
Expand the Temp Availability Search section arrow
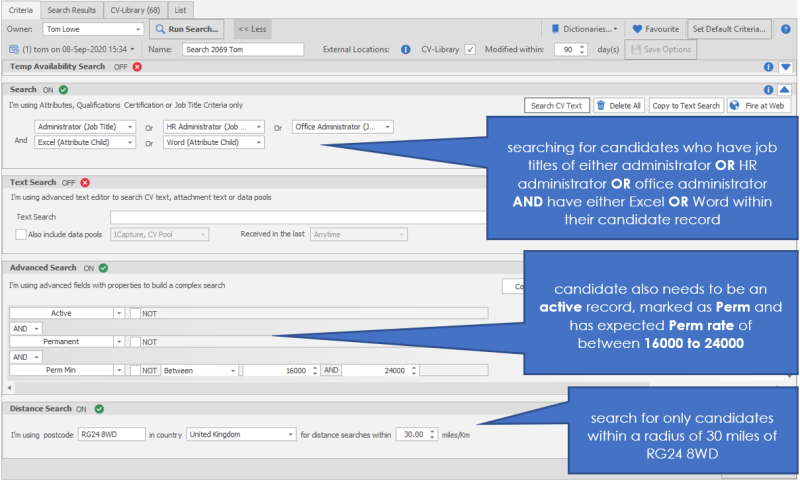(785, 68)
